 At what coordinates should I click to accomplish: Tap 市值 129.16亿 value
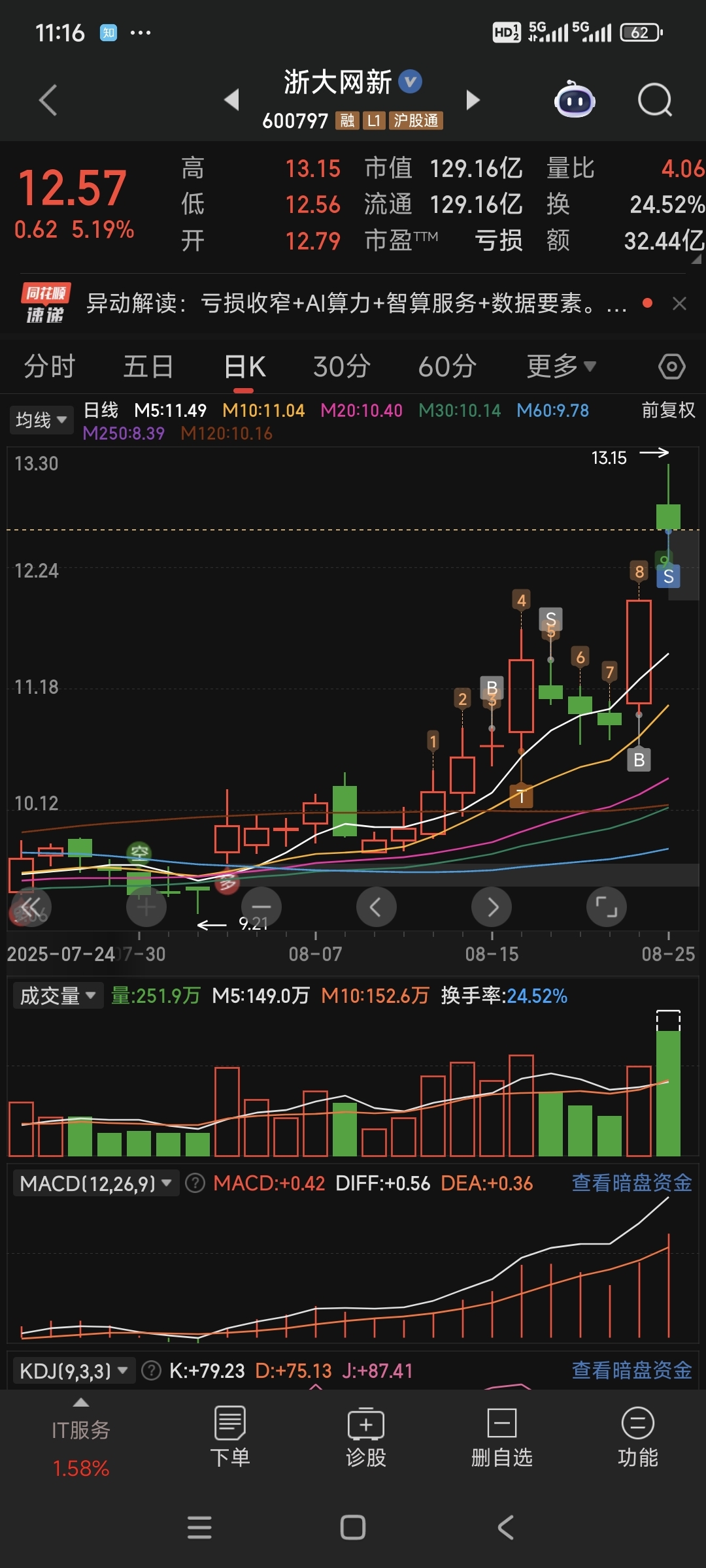tap(476, 169)
